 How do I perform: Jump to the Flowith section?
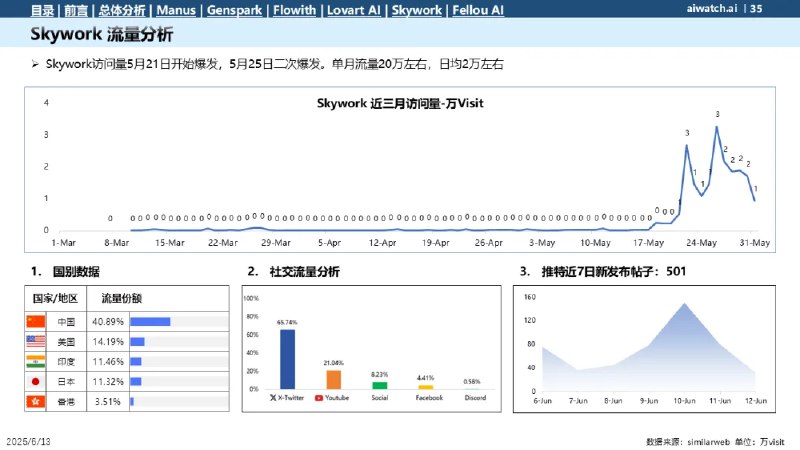pos(294,10)
